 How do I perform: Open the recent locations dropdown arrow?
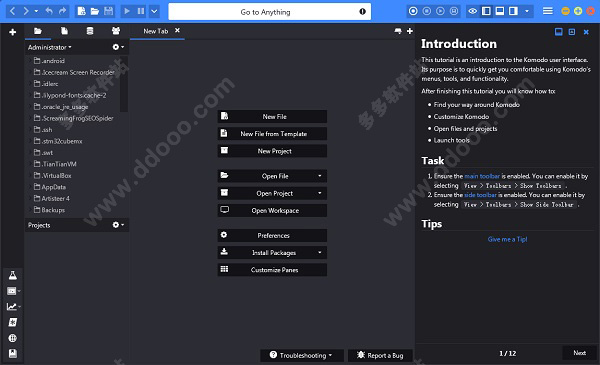point(36,11)
